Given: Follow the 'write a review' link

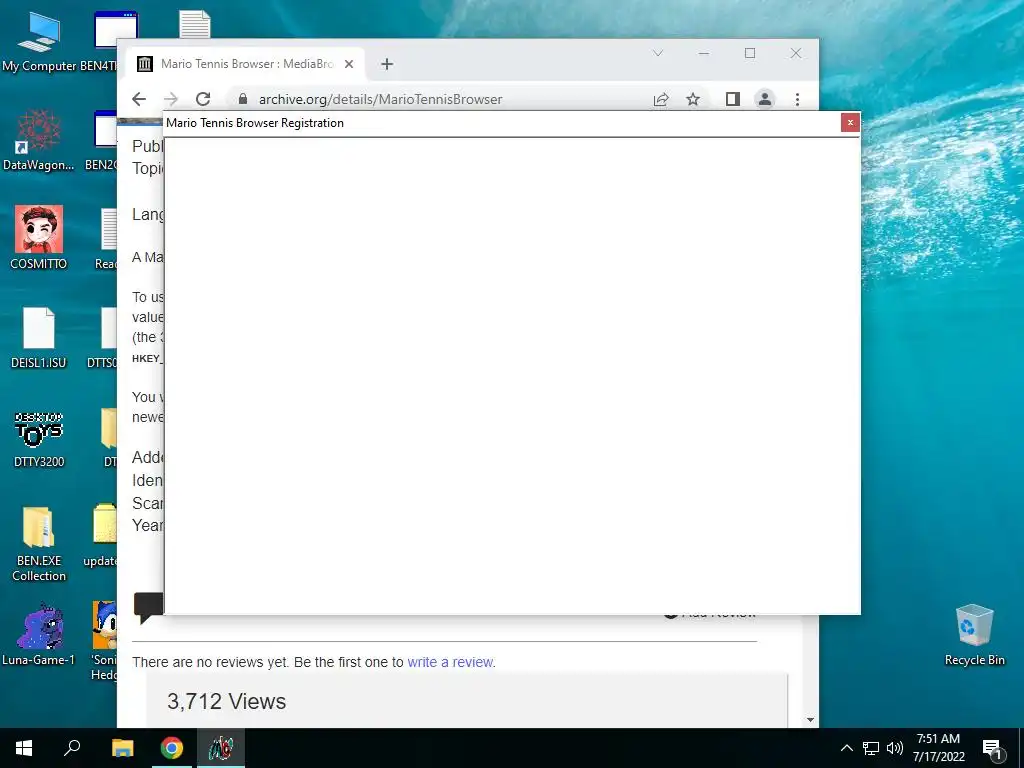Looking at the screenshot, I should coord(450,662).
